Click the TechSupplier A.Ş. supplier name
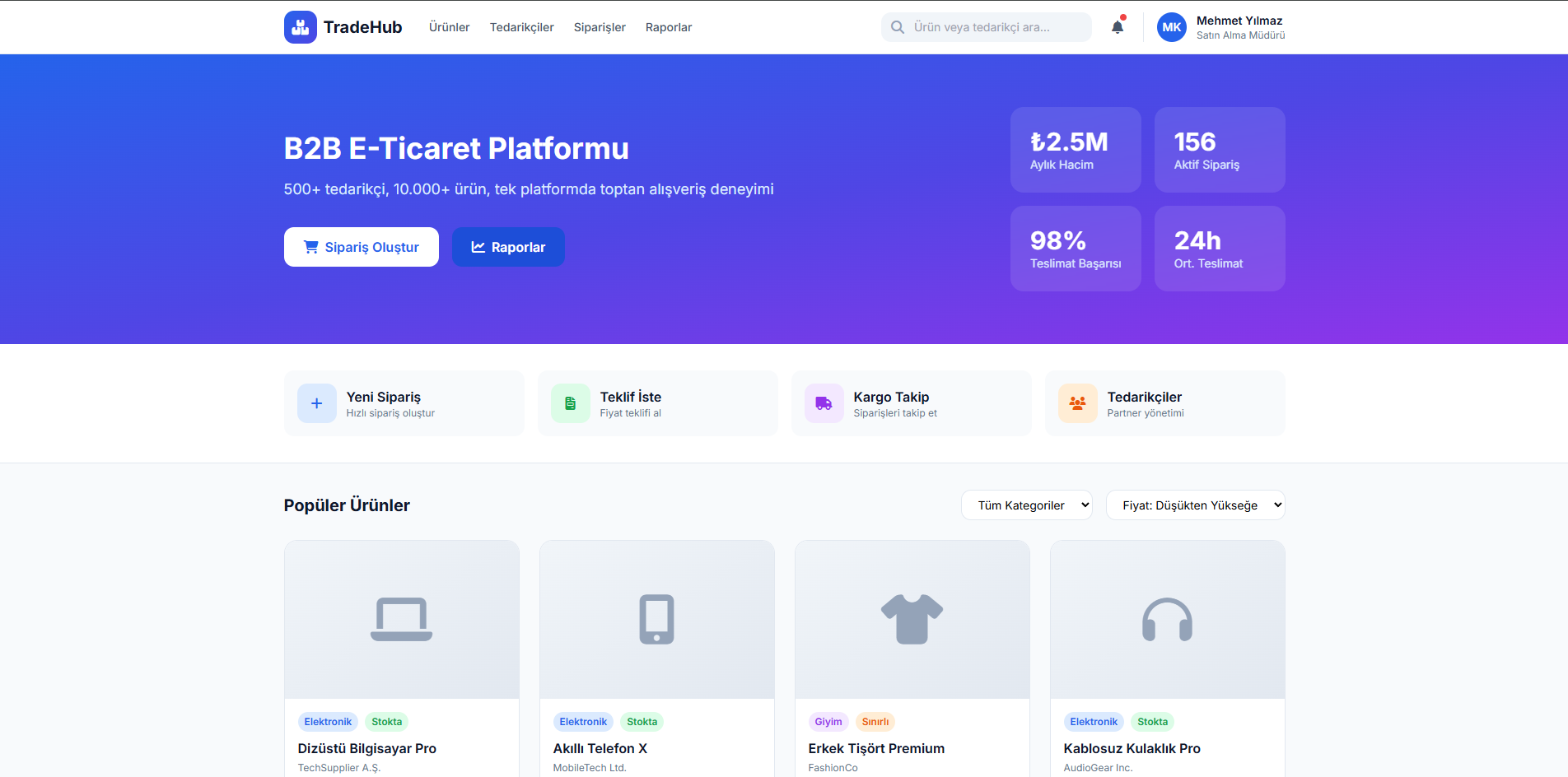This screenshot has width=1568, height=777. pos(339,768)
